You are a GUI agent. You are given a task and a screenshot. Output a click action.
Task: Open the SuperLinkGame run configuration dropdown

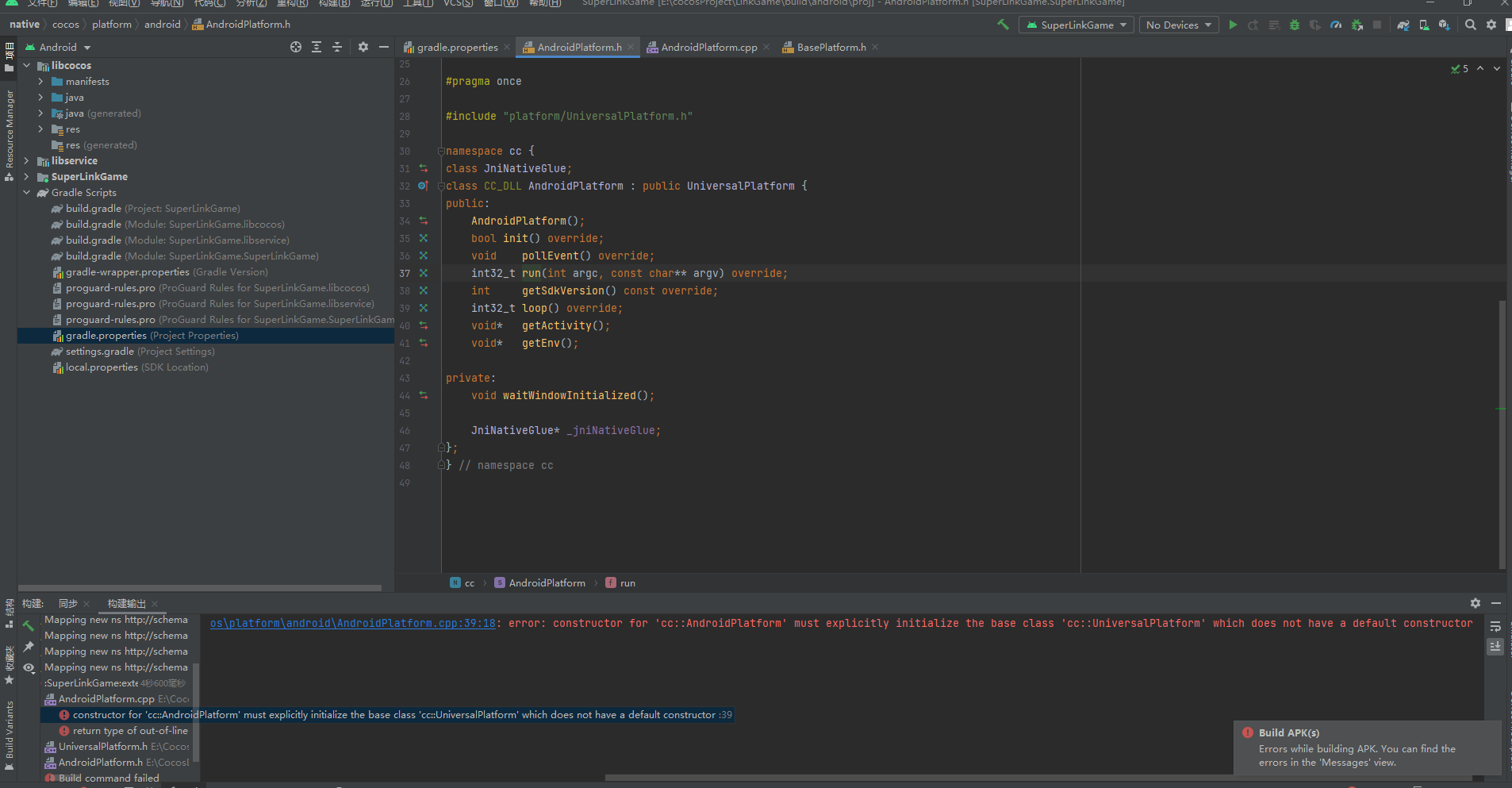coord(1076,25)
